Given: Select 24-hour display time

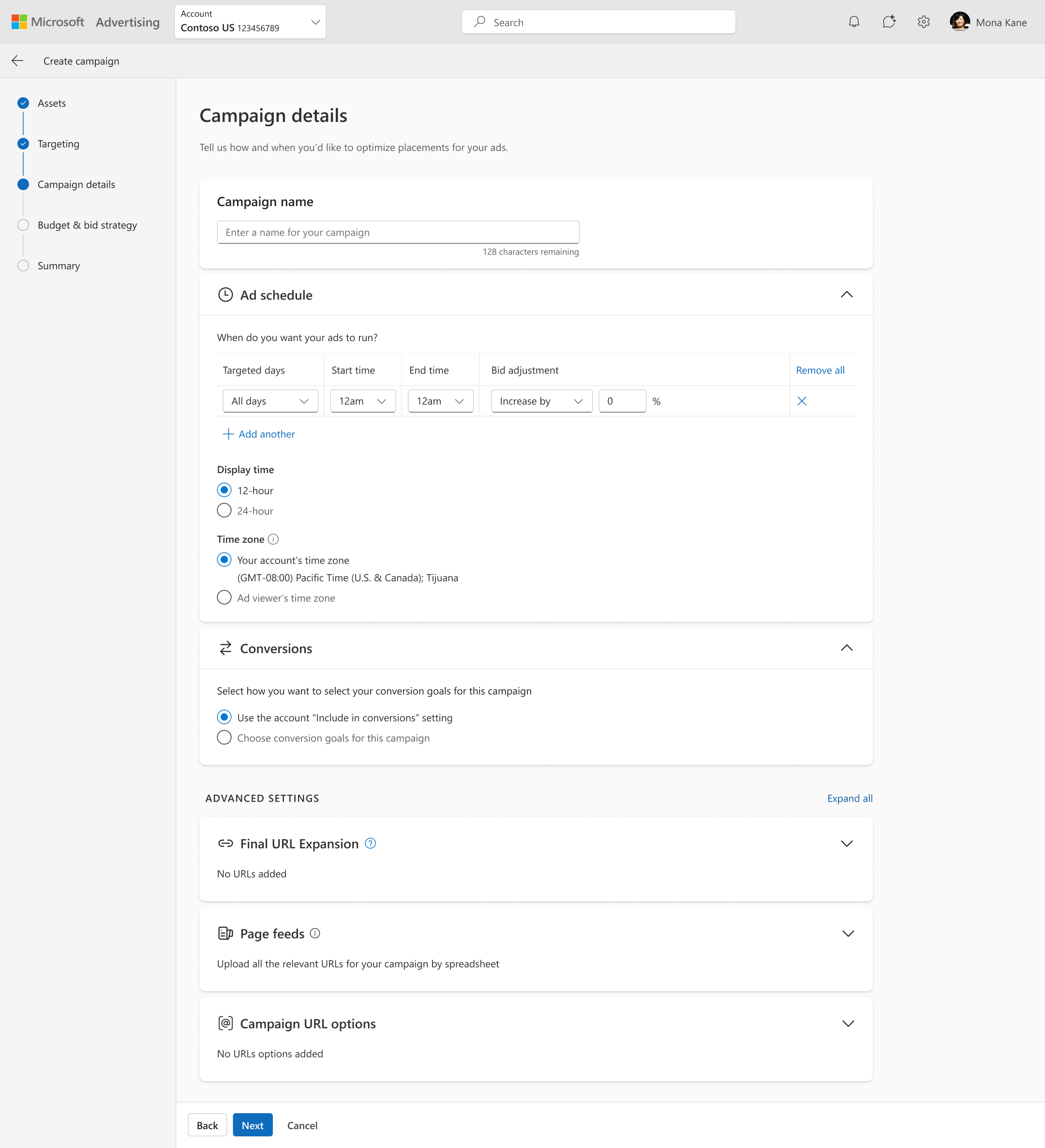Looking at the screenshot, I should (224, 510).
